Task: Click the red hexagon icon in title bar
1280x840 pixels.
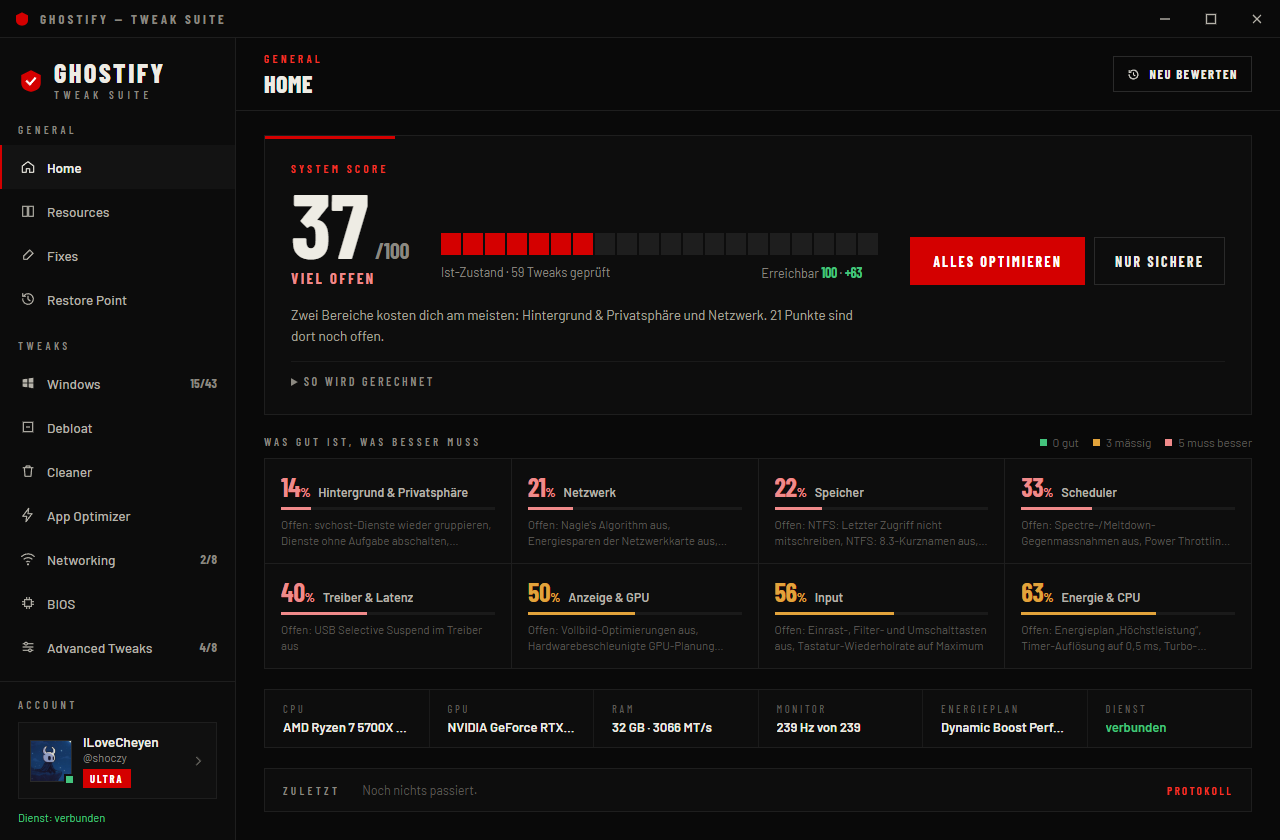Action: tap(22, 19)
